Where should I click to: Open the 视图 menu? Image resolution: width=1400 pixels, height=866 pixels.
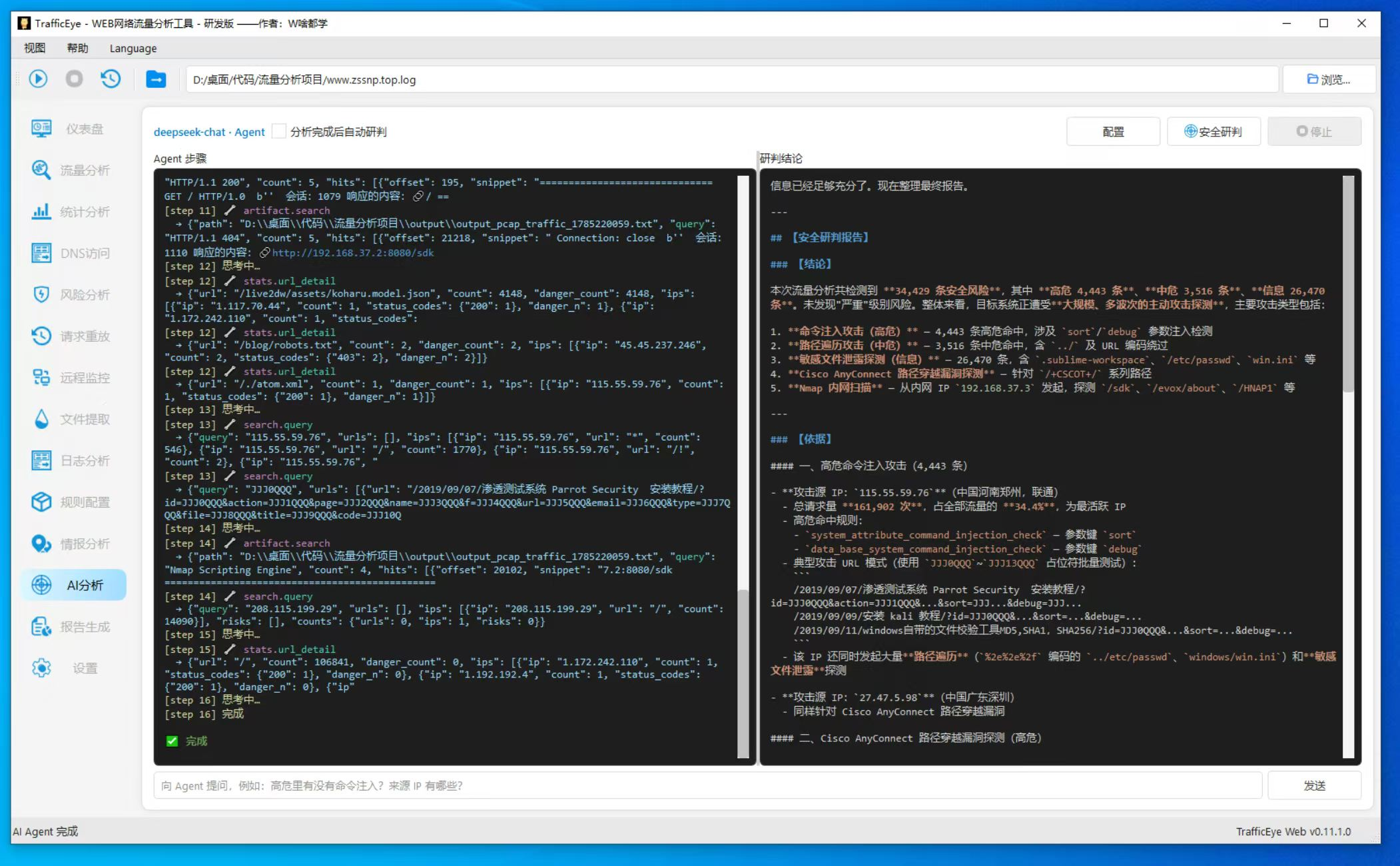(x=35, y=48)
